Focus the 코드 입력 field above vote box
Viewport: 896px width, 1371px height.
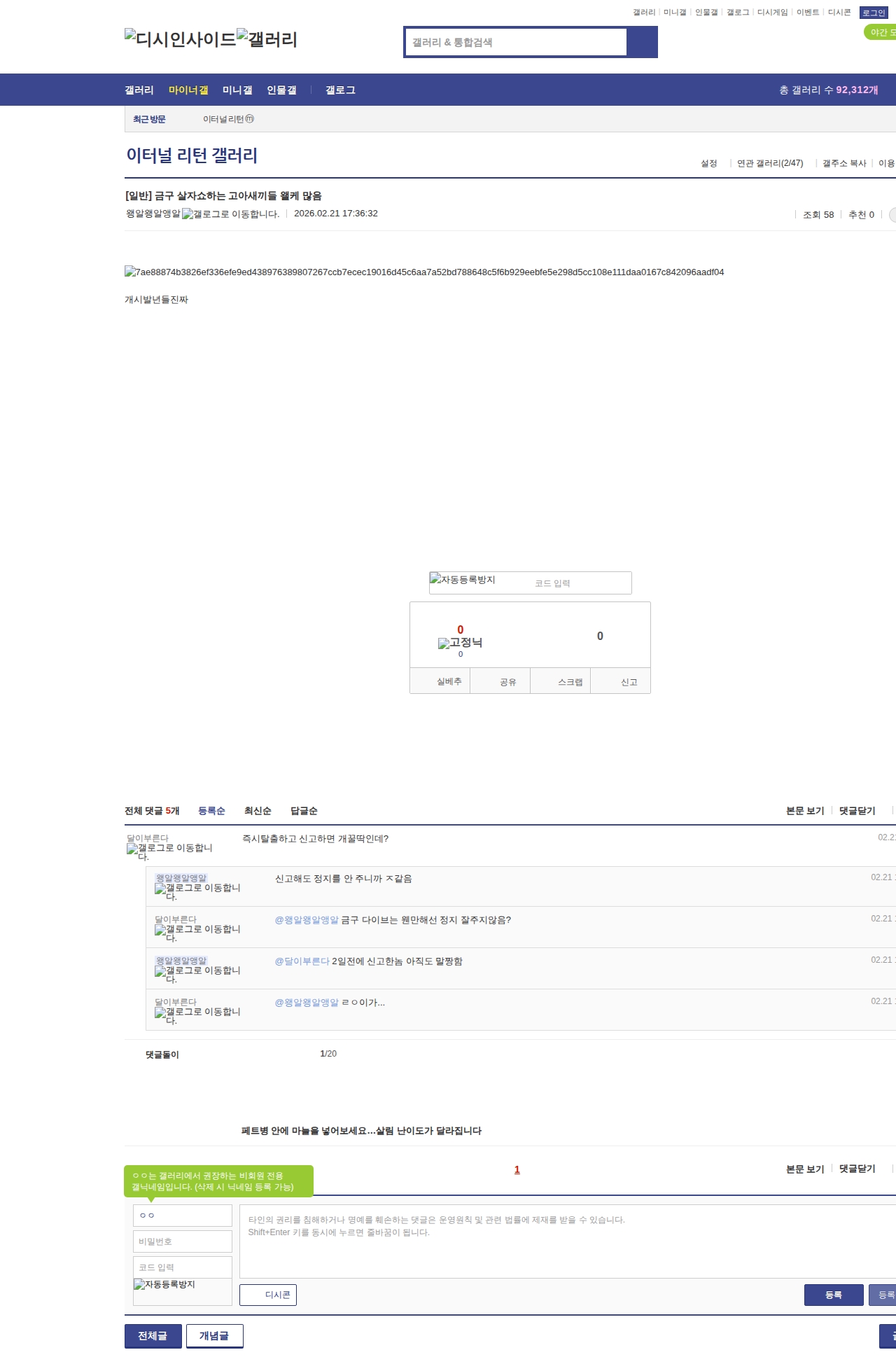point(580,583)
